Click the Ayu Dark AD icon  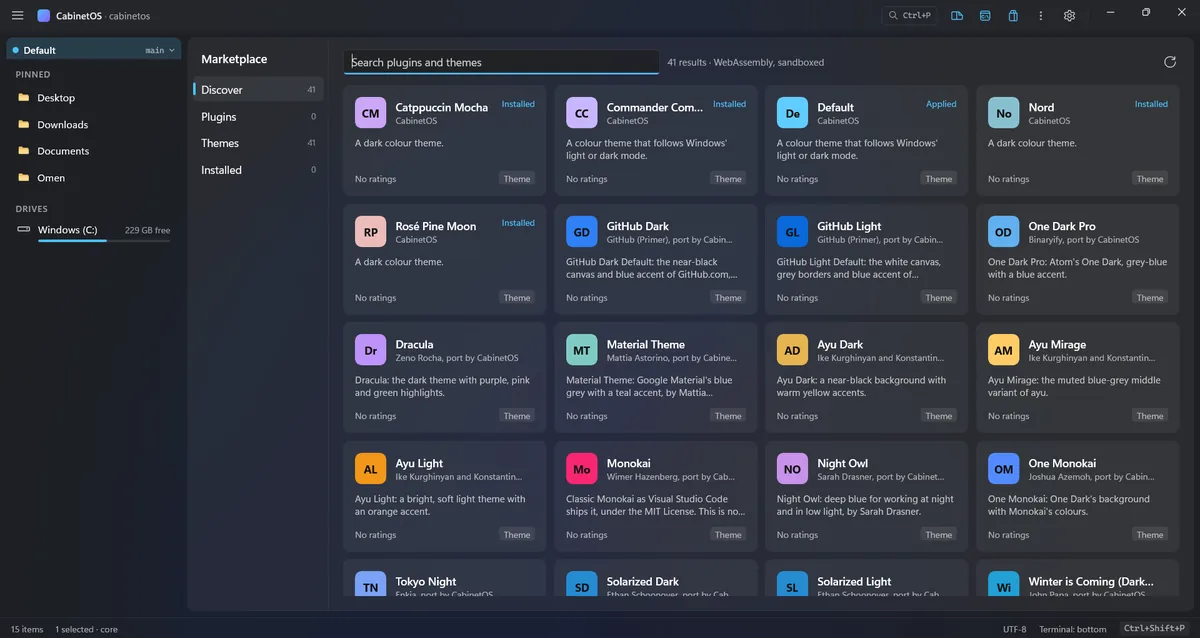tap(793, 350)
